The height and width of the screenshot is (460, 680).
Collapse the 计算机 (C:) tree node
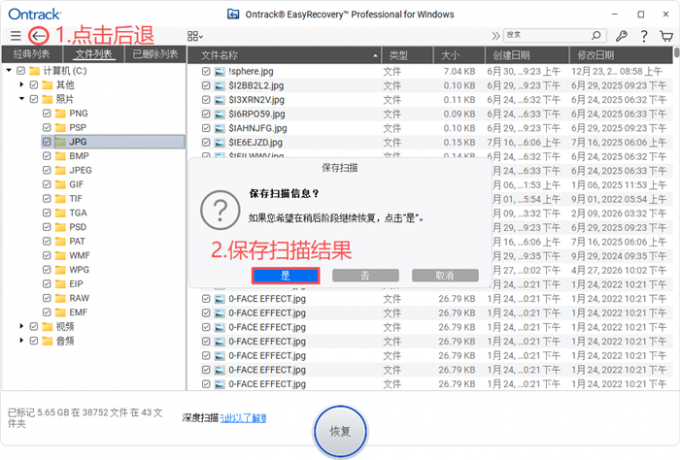[x=9, y=70]
